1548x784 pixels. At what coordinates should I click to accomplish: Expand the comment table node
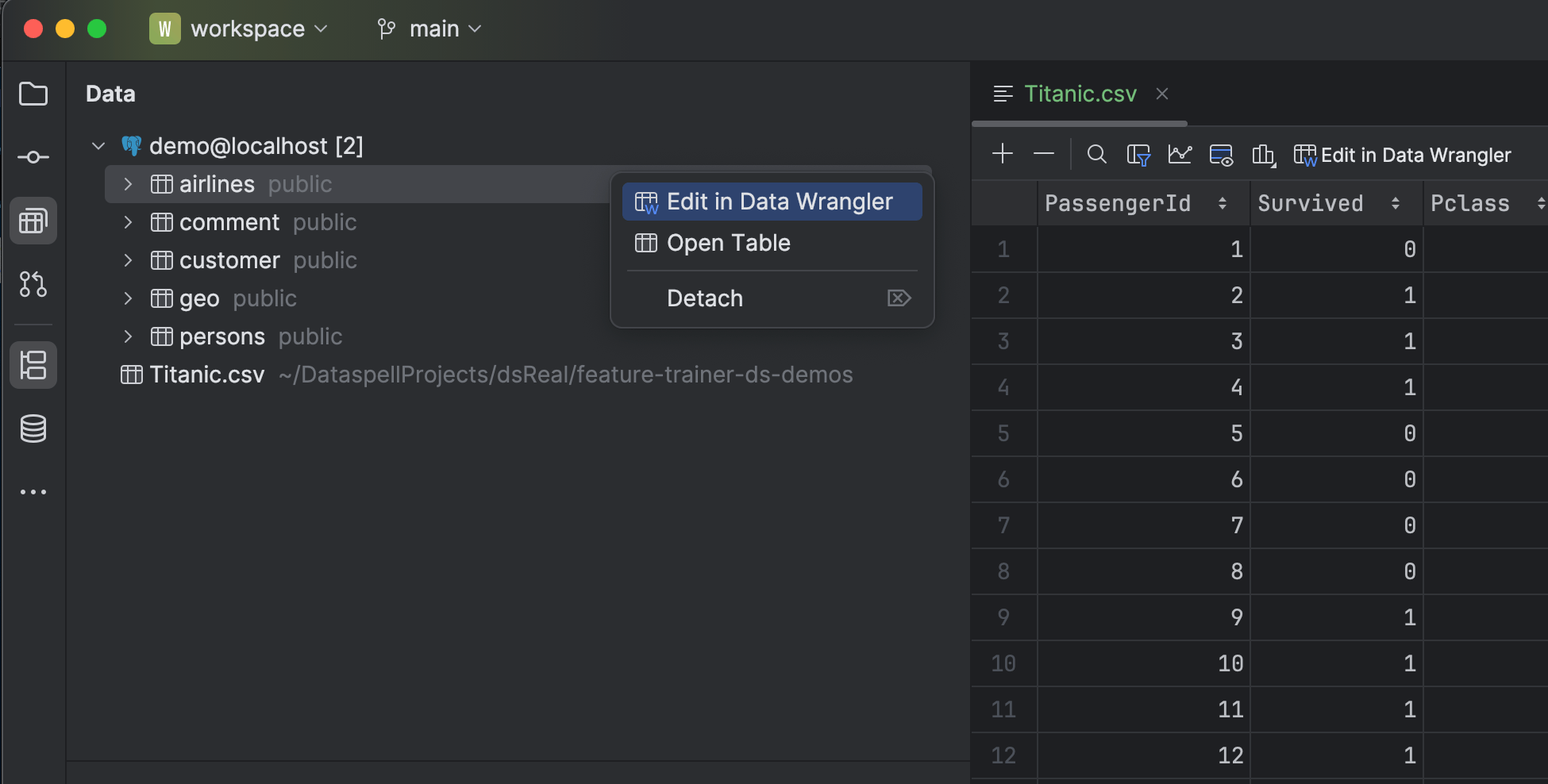point(128,222)
